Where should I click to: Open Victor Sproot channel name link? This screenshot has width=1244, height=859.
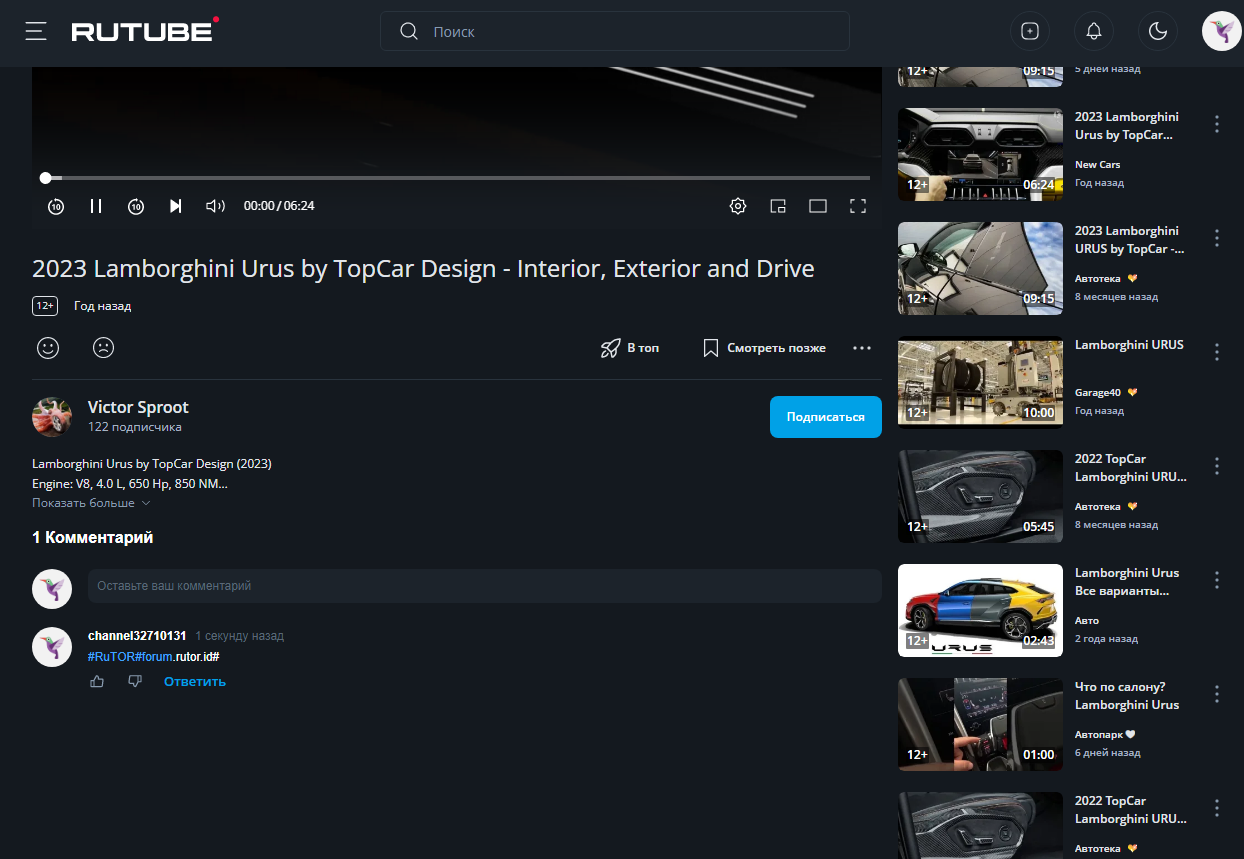coord(138,407)
